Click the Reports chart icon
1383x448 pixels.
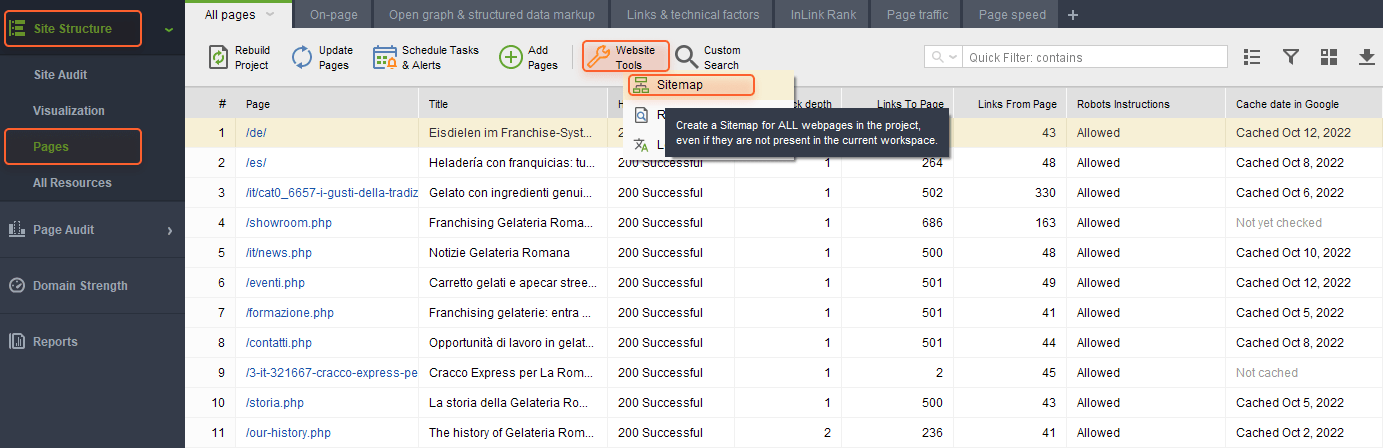pos(17,342)
